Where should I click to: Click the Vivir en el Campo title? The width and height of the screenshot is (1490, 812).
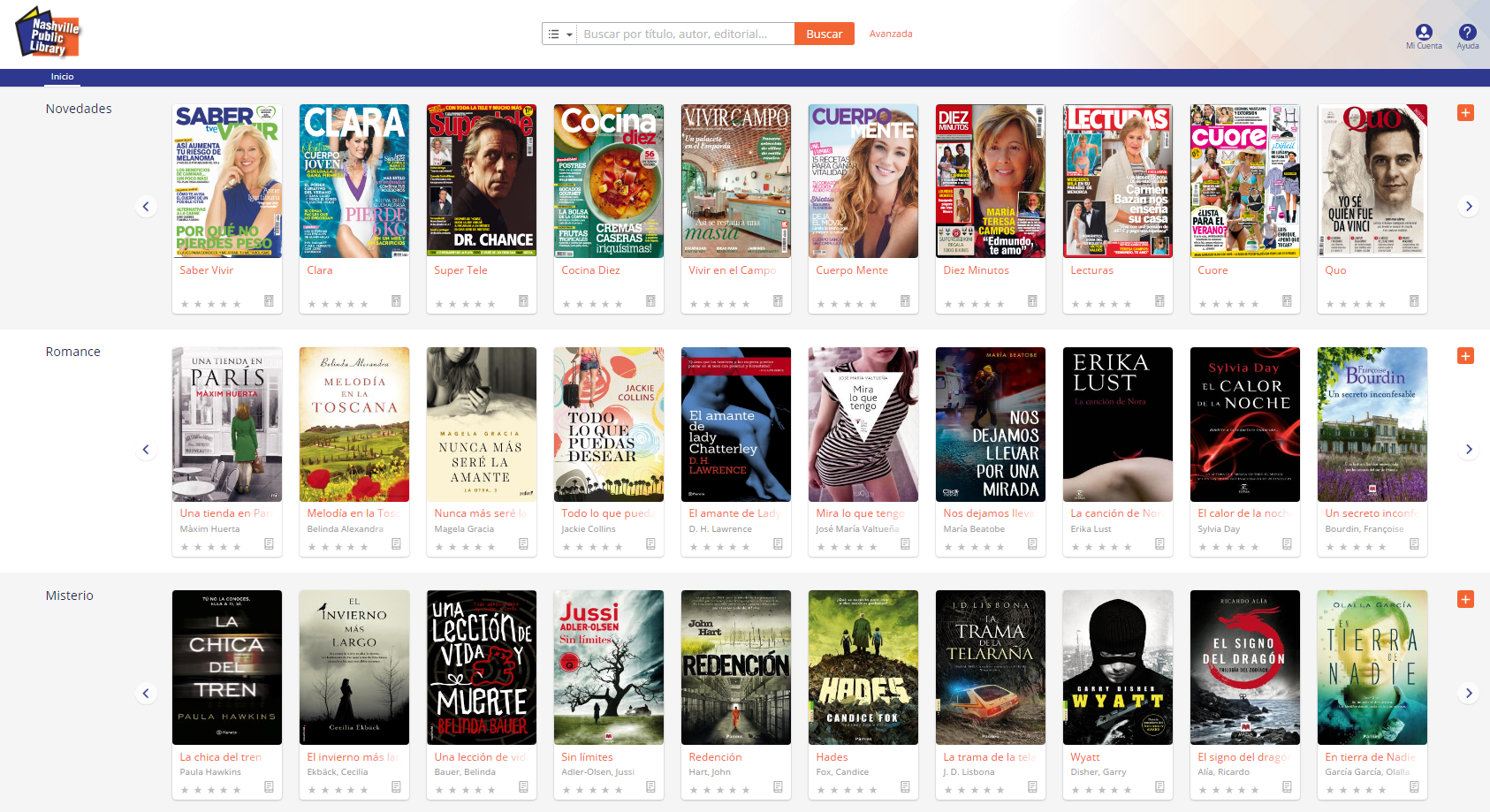click(733, 270)
